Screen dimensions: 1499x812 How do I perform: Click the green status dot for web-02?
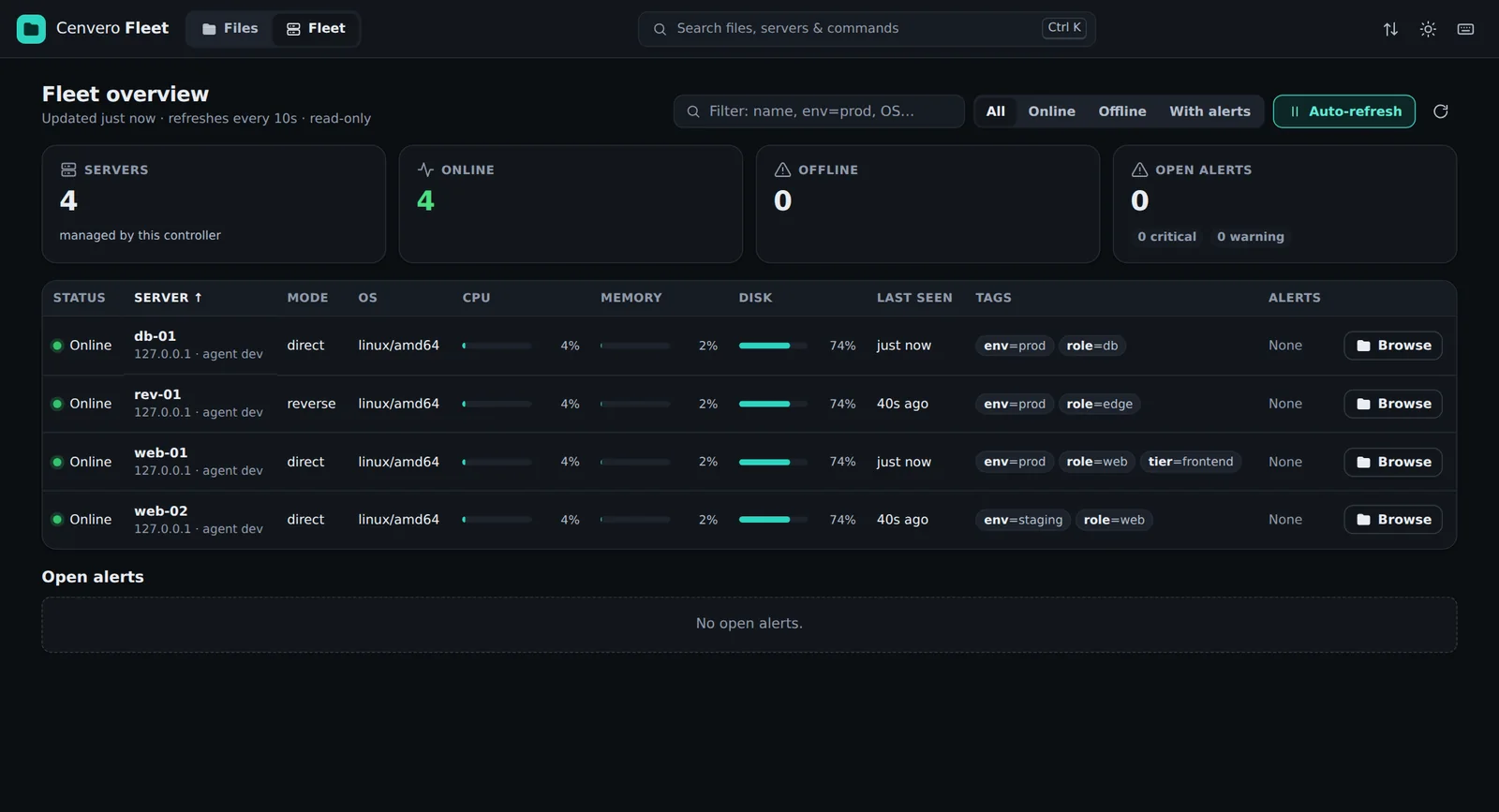coord(57,520)
